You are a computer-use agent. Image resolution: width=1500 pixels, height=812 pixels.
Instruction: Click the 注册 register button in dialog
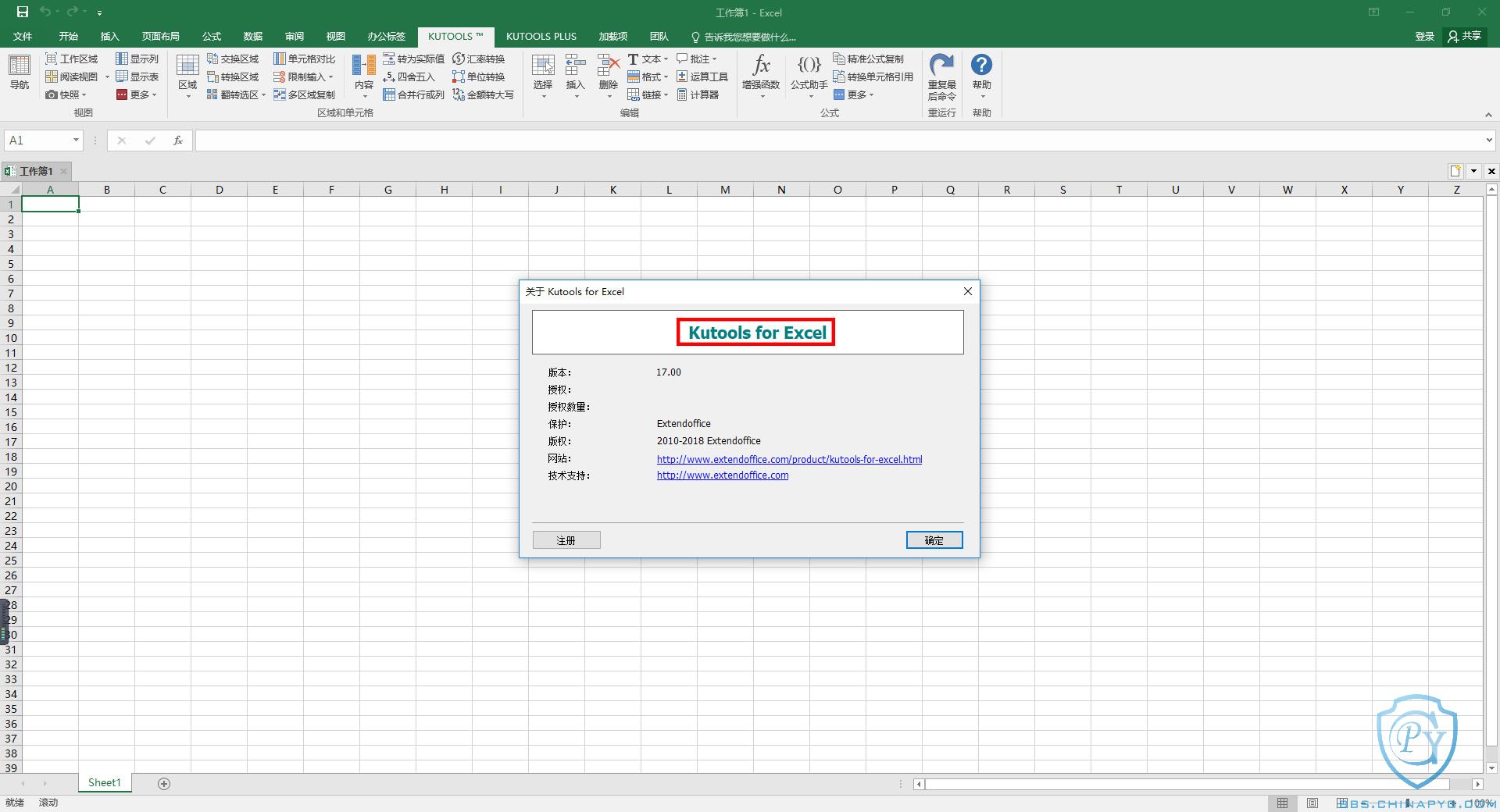click(566, 540)
